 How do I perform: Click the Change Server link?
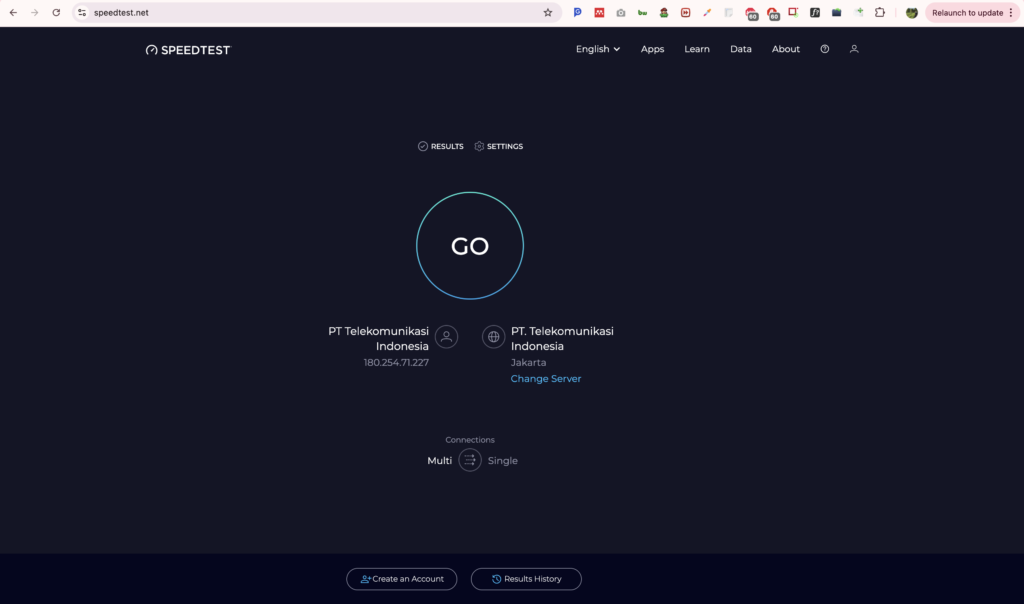pyautogui.click(x=546, y=379)
